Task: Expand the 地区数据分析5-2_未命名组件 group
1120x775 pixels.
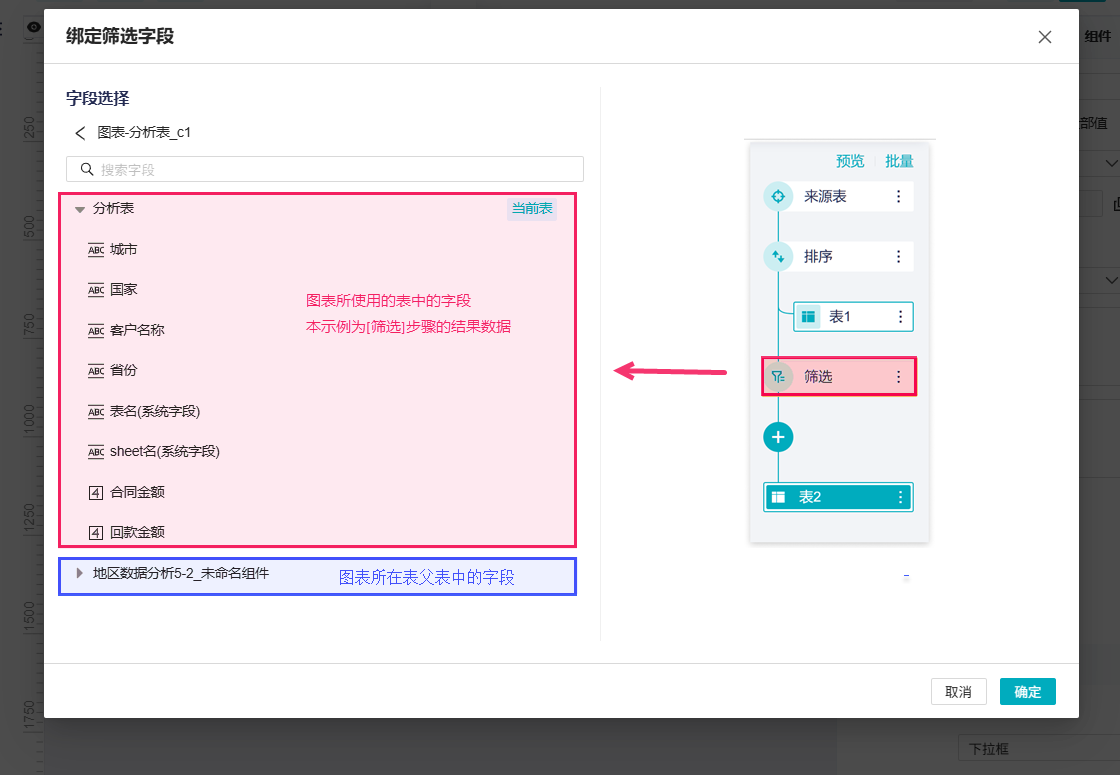Action: point(80,574)
